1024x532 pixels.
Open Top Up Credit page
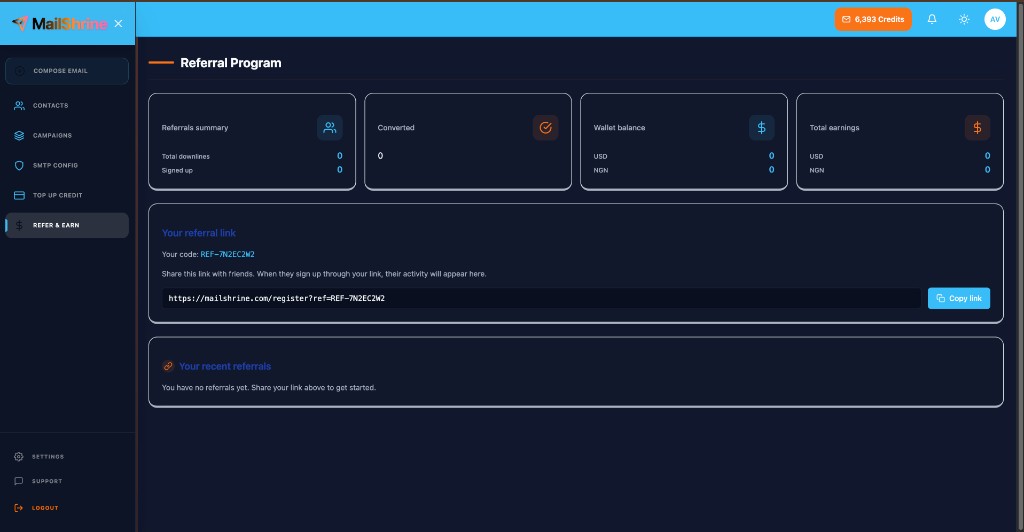[x=67, y=195]
